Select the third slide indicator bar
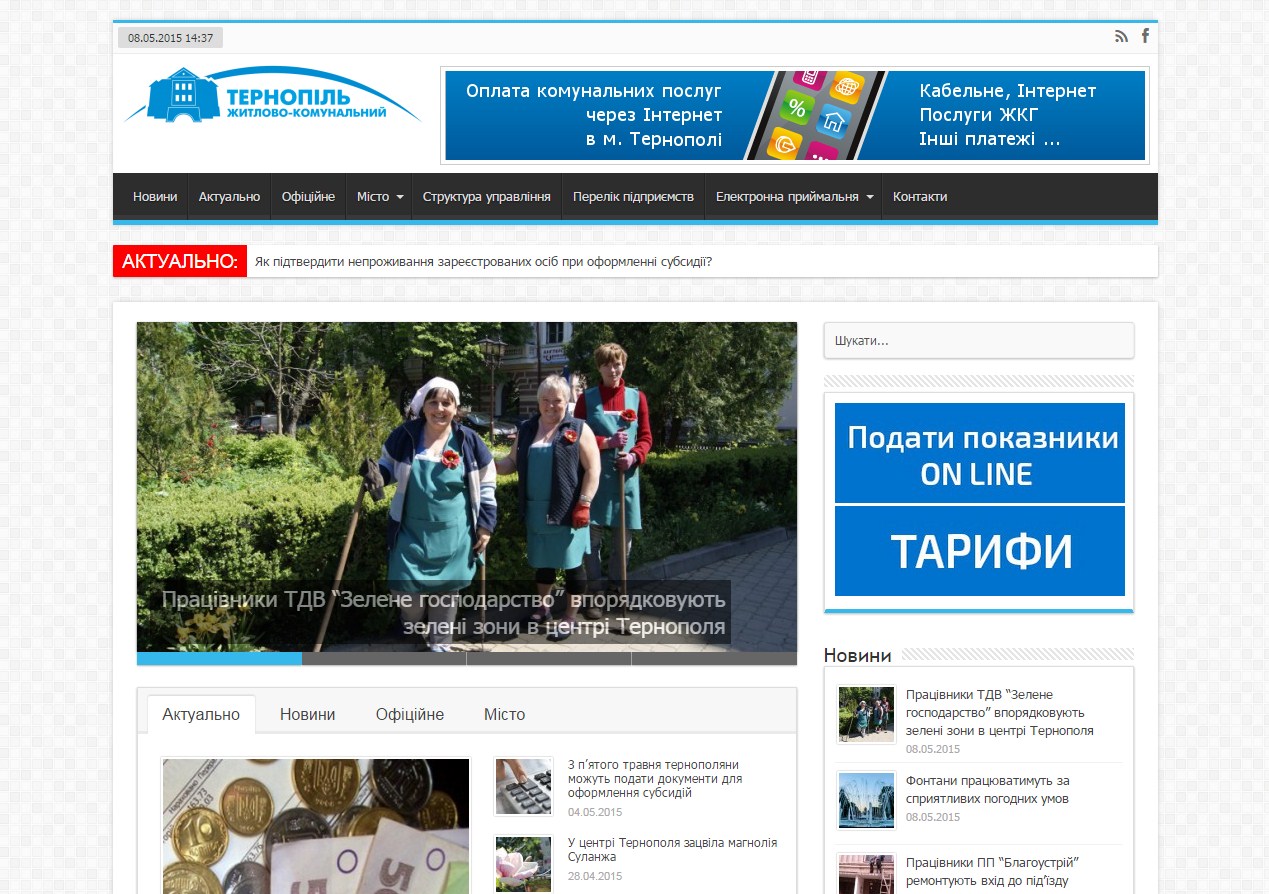The width and height of the screenshot is (1269, 894). (549, 658)
